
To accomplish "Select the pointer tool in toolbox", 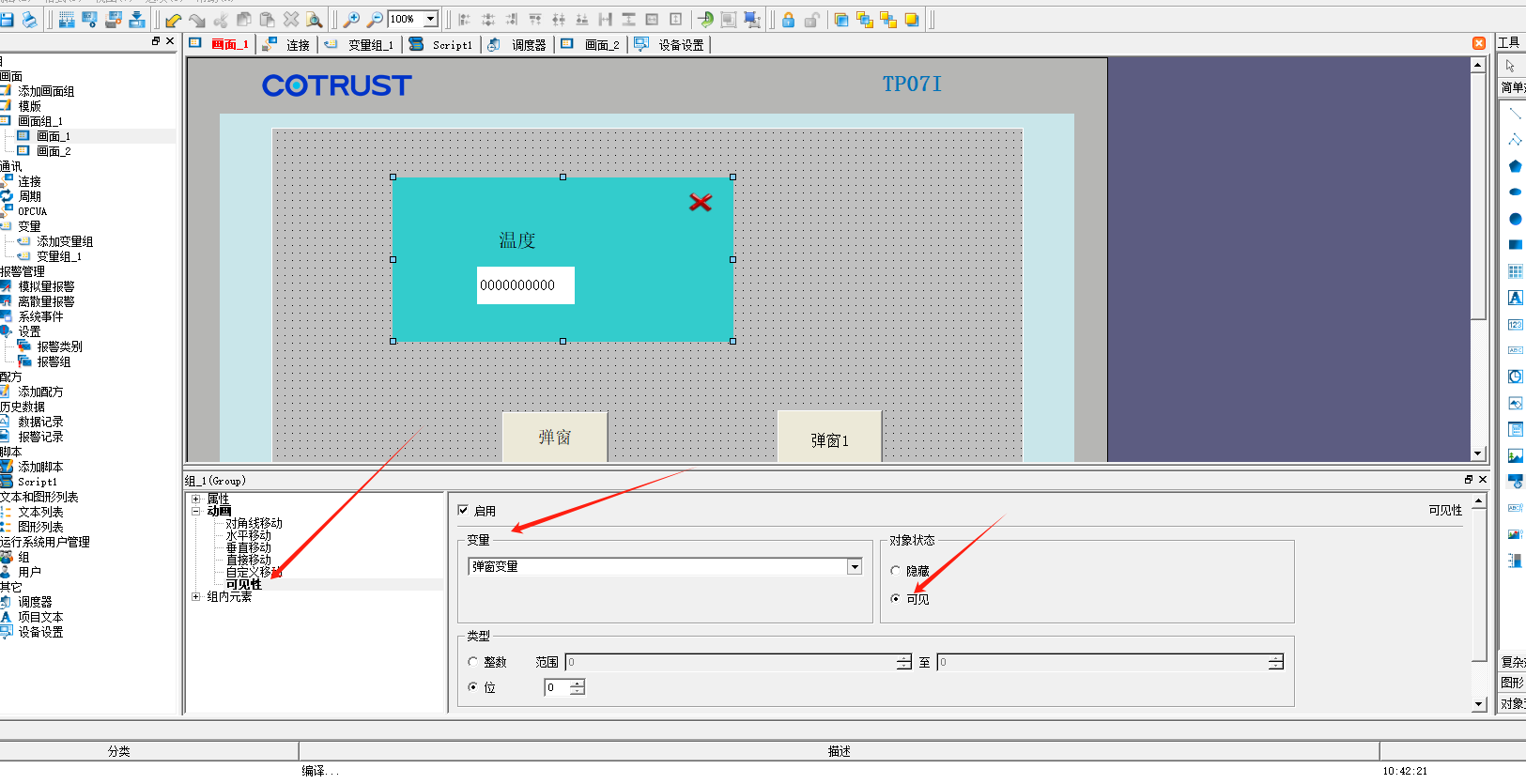I will pos(1511,66).
